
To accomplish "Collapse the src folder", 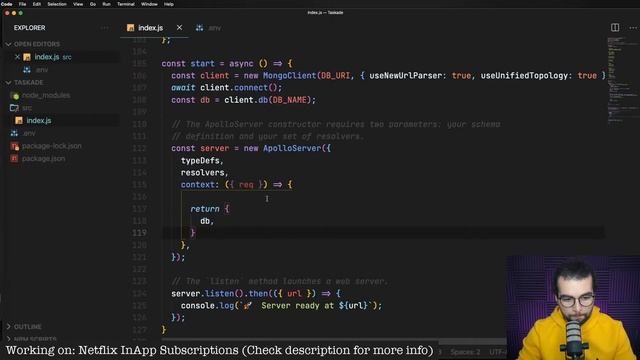I will tap(27, 108).
